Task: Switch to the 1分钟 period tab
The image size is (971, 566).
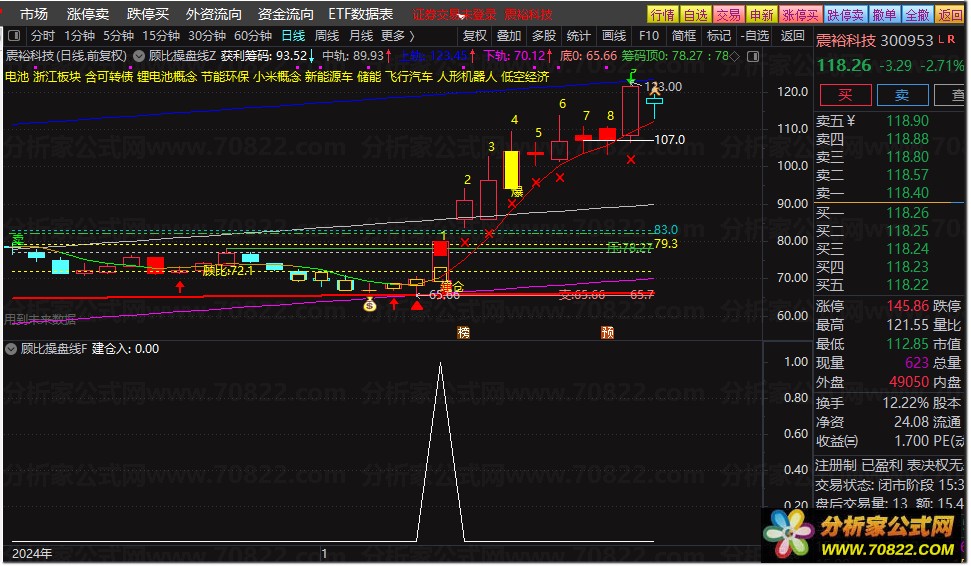Action: coord(79,36)
